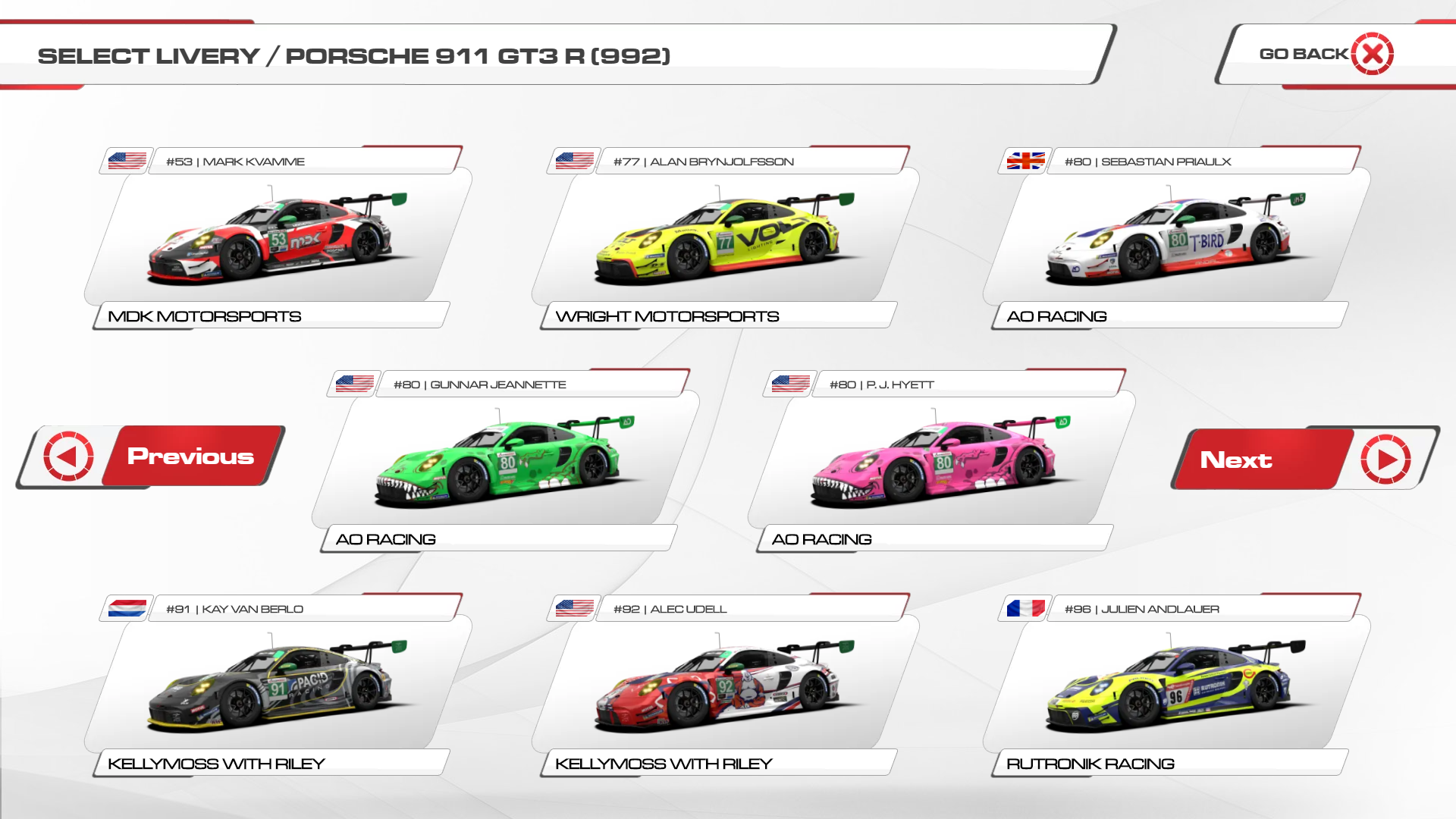Select the green #80 Gunnar Jeannette car
This screenshot has height=819, width=1456.
click(x=504, y=463)
